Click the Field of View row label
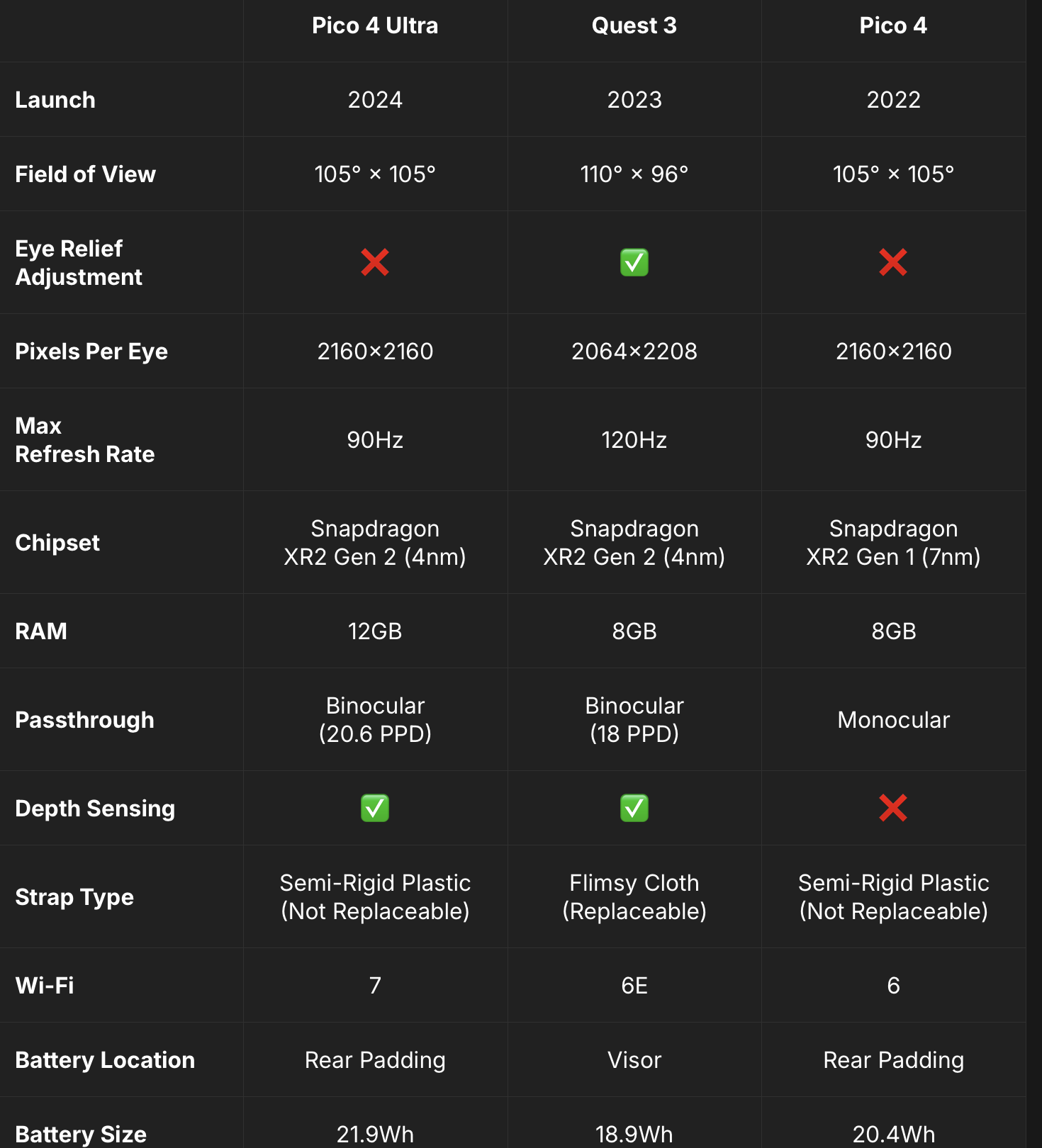 coord(85,174)
